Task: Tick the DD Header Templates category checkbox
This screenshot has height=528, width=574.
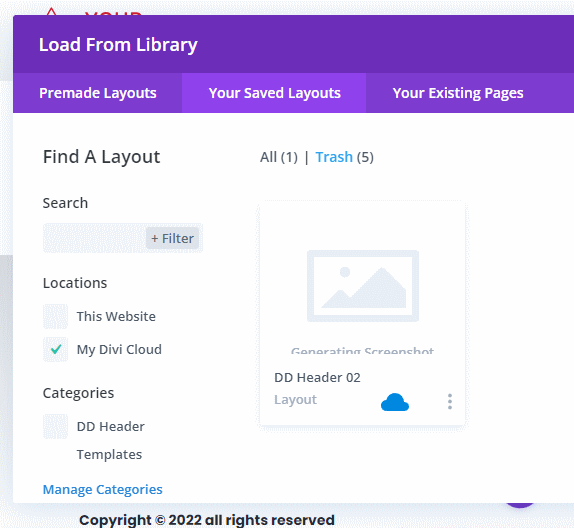Action: click(x=55, y=427)
